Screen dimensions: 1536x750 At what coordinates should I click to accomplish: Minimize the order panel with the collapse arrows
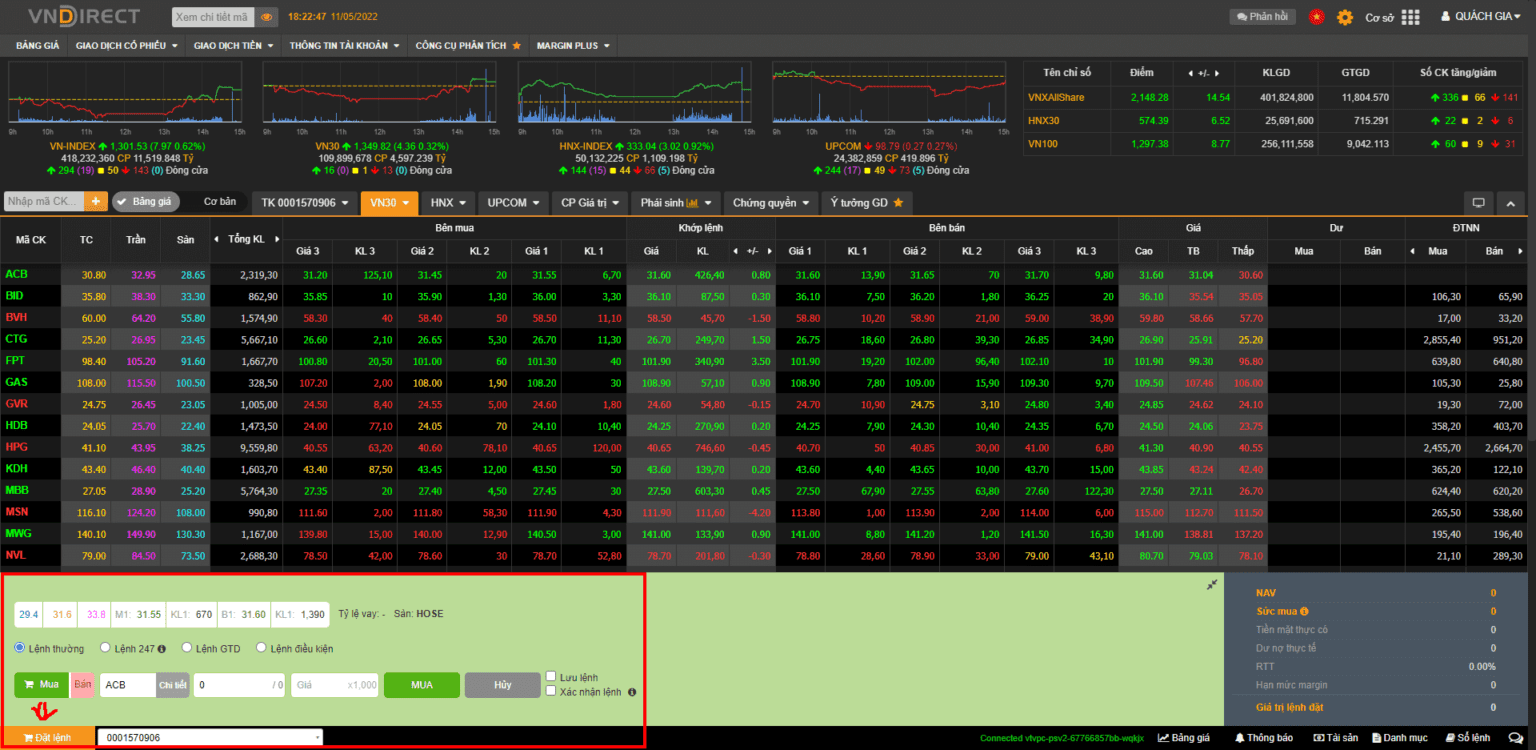(1212, 584)
